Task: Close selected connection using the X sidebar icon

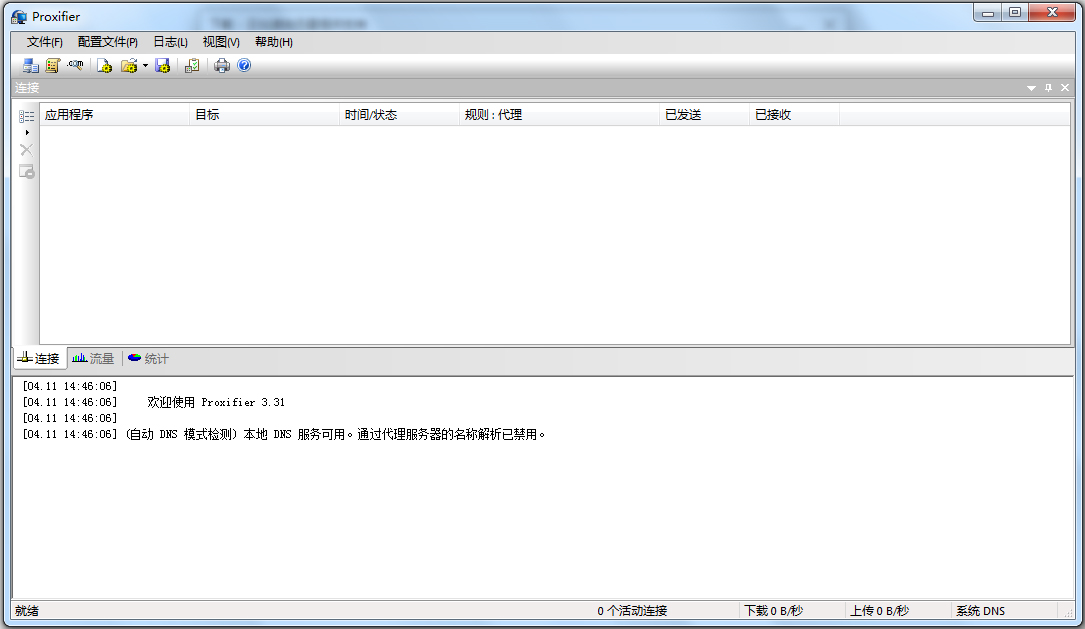Action: coord(26,149)
